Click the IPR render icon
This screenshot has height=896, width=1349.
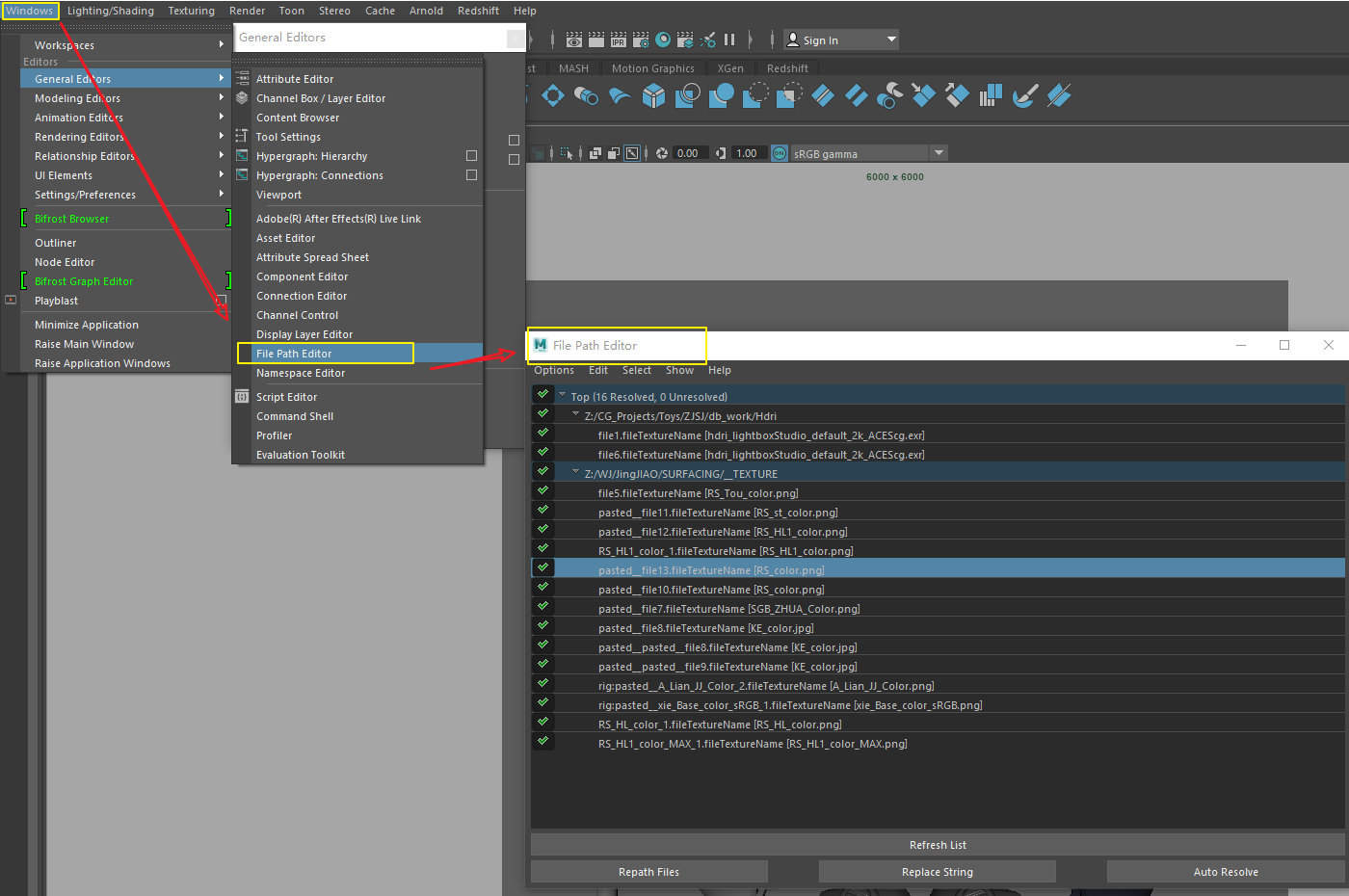[x=619, y=40]
